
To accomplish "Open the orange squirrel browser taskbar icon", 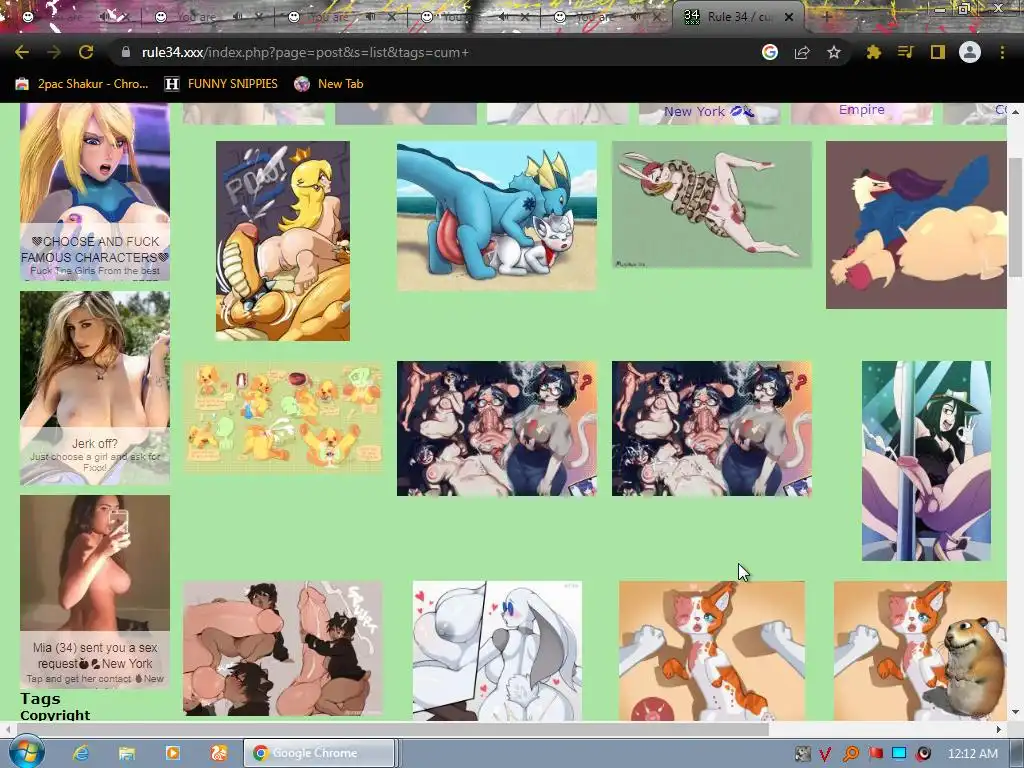I will point(218,754).
